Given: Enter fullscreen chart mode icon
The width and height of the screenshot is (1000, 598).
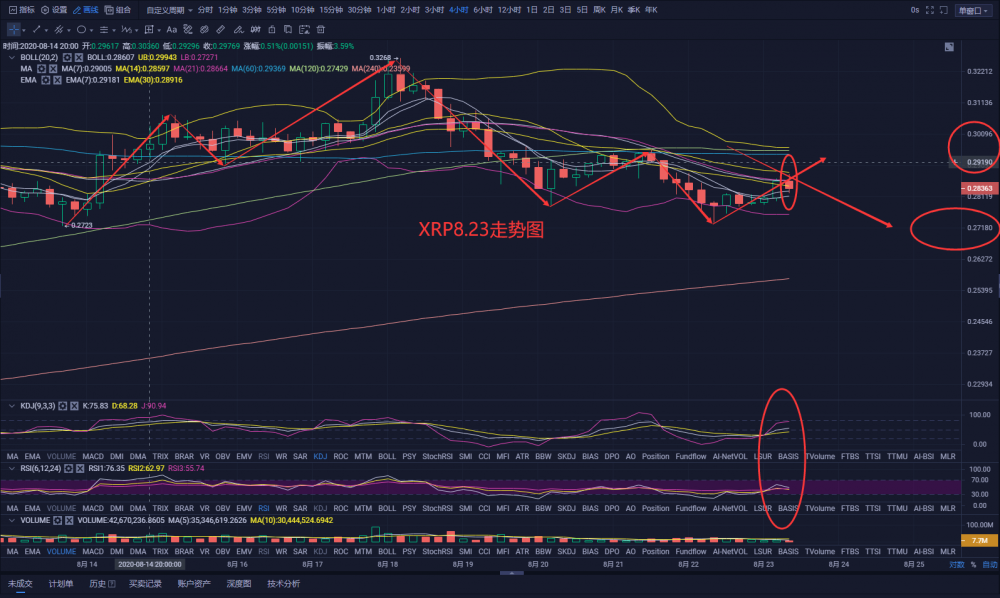Looking at the screenshot, I should click(930, 10).
